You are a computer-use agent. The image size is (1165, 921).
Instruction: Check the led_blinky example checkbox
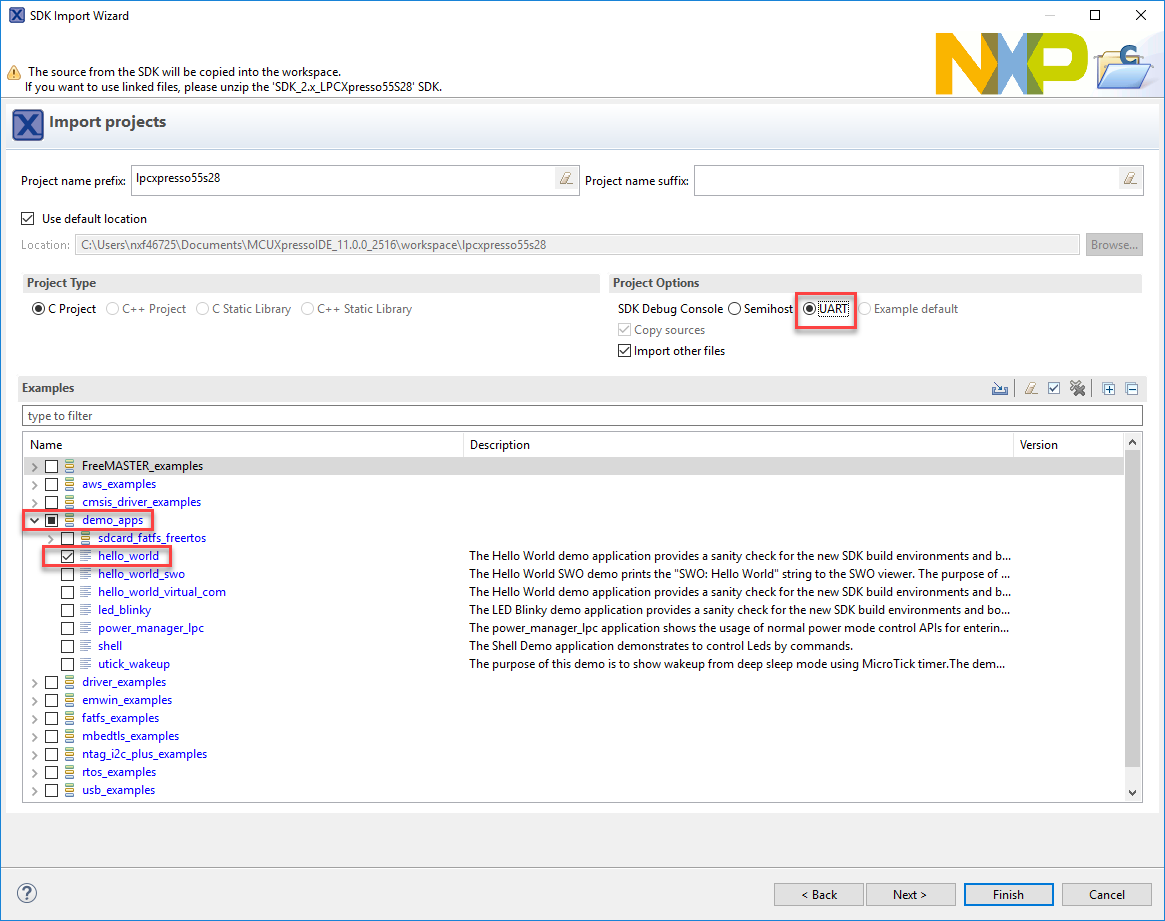tap(67, 610)
